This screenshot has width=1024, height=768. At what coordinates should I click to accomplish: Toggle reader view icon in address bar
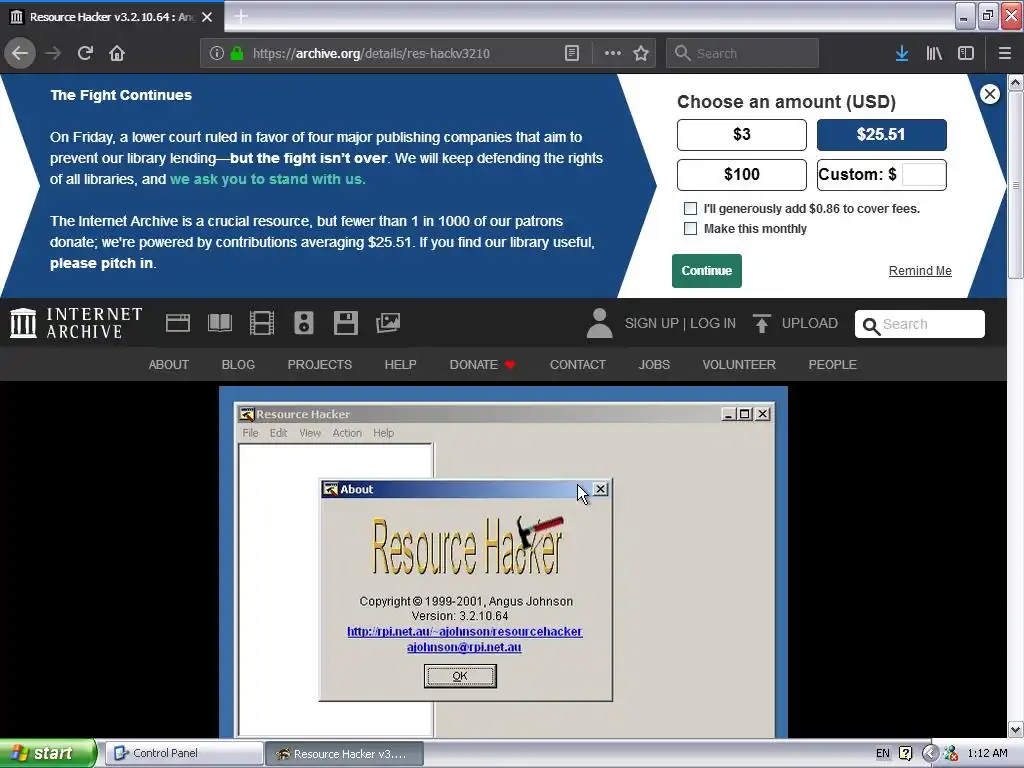point(571,53)
